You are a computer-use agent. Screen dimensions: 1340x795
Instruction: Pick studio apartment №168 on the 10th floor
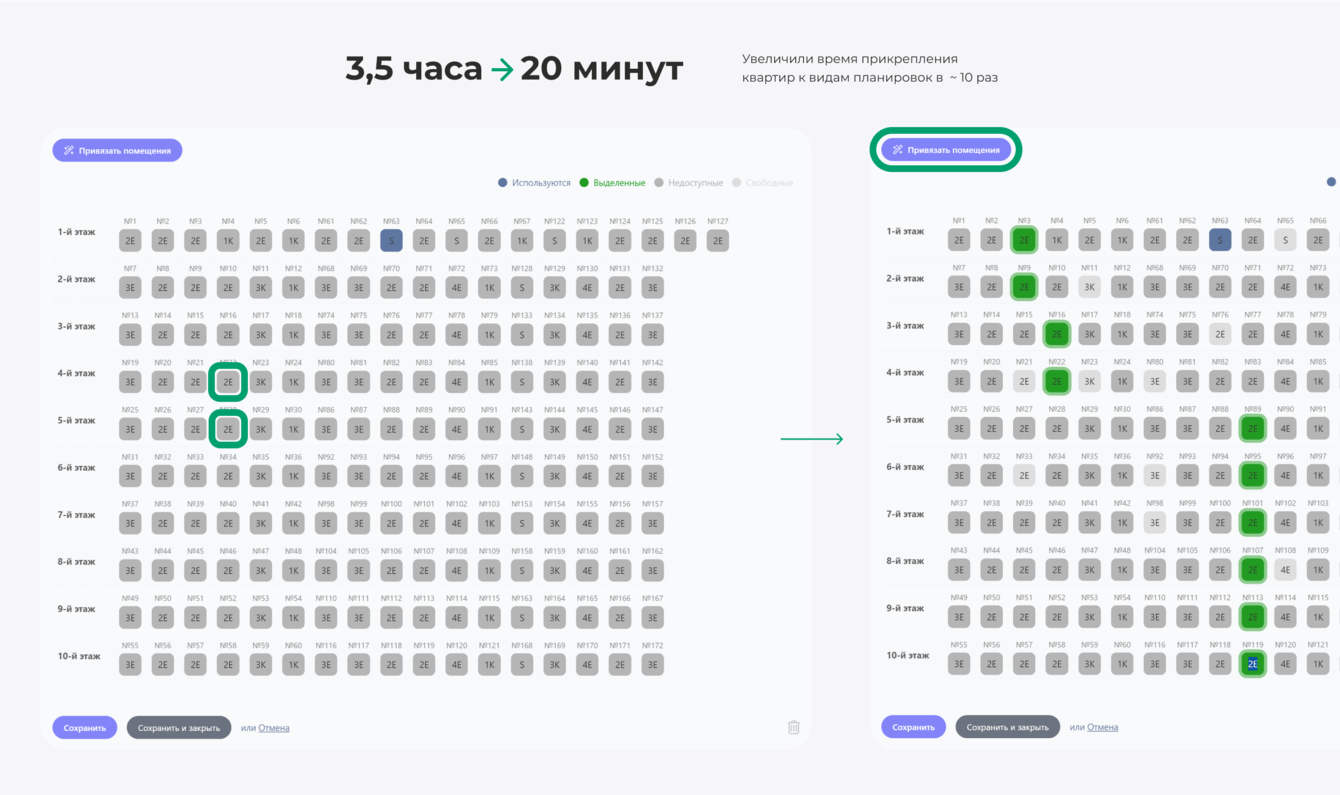522,664
